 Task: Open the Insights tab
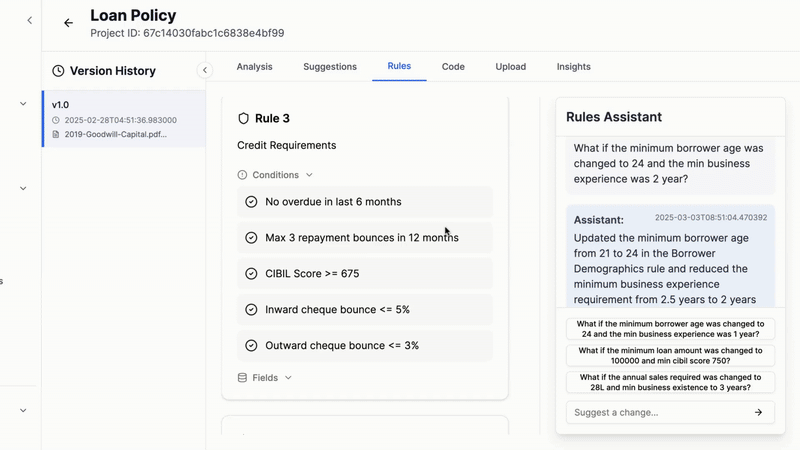(x=573, y=67)
